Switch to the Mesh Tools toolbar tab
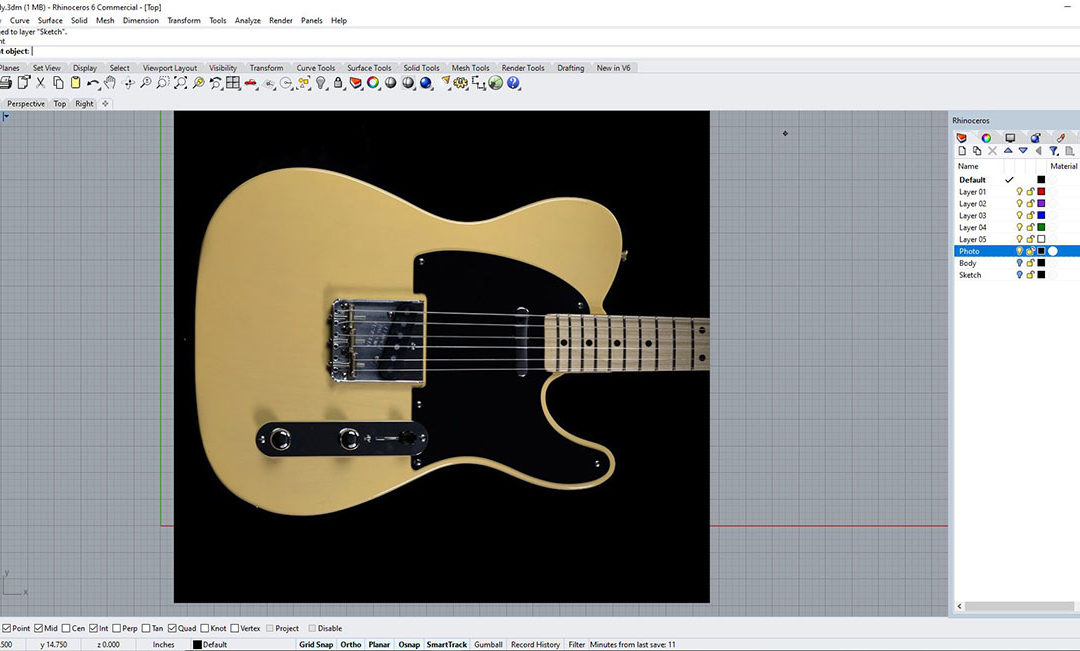1080x651 pixels. tap(470, 68)
